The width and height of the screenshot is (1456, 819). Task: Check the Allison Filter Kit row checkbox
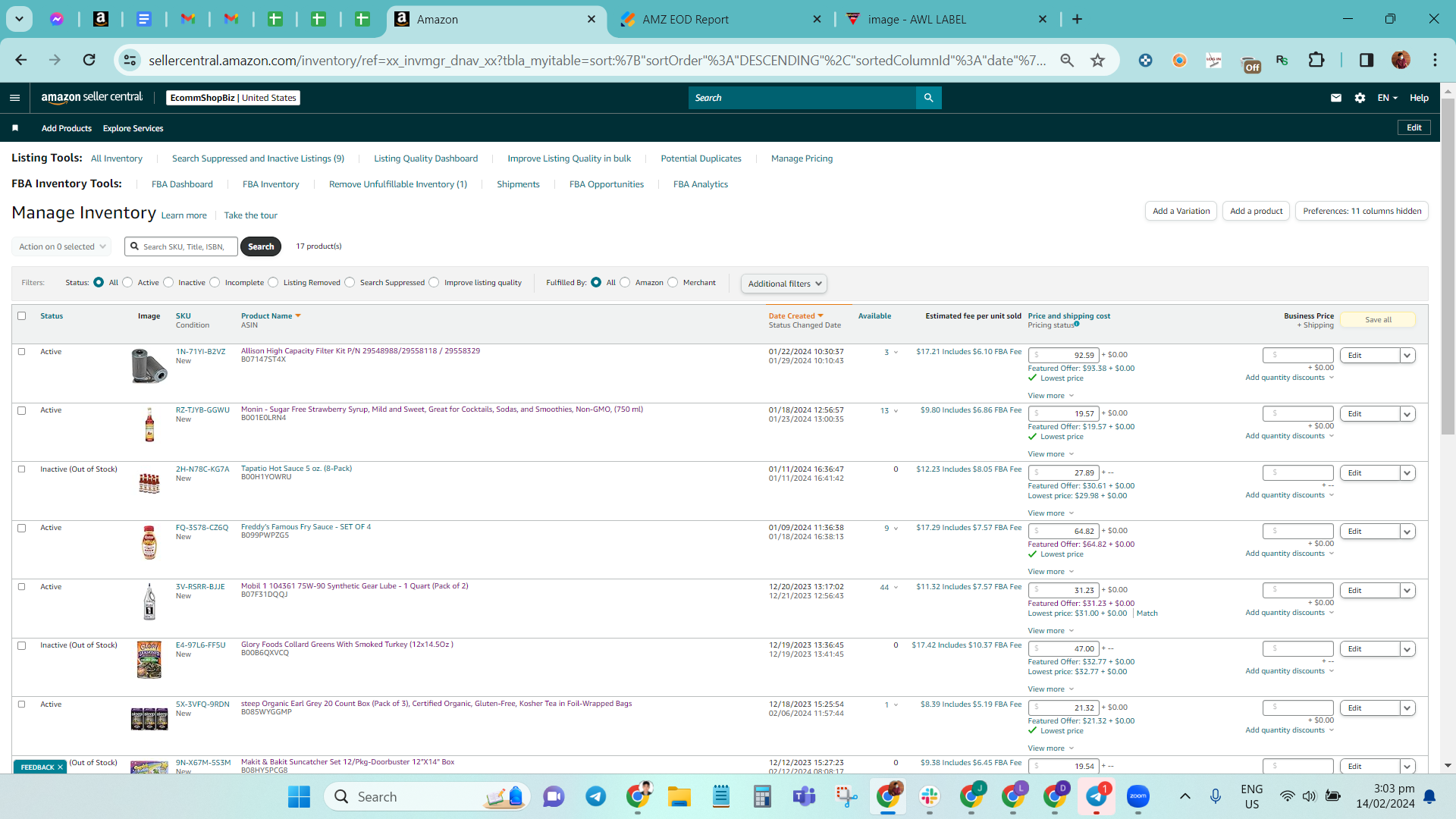click(22, 352)
